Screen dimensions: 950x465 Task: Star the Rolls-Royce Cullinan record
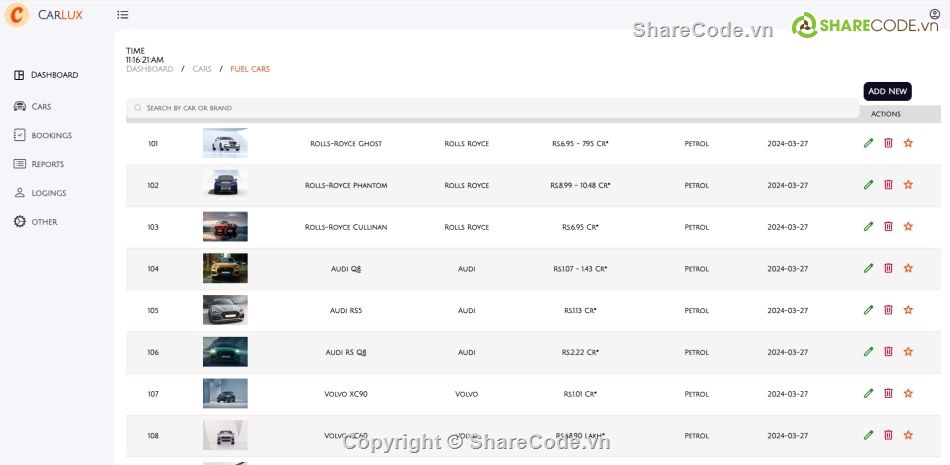point(908,227)
